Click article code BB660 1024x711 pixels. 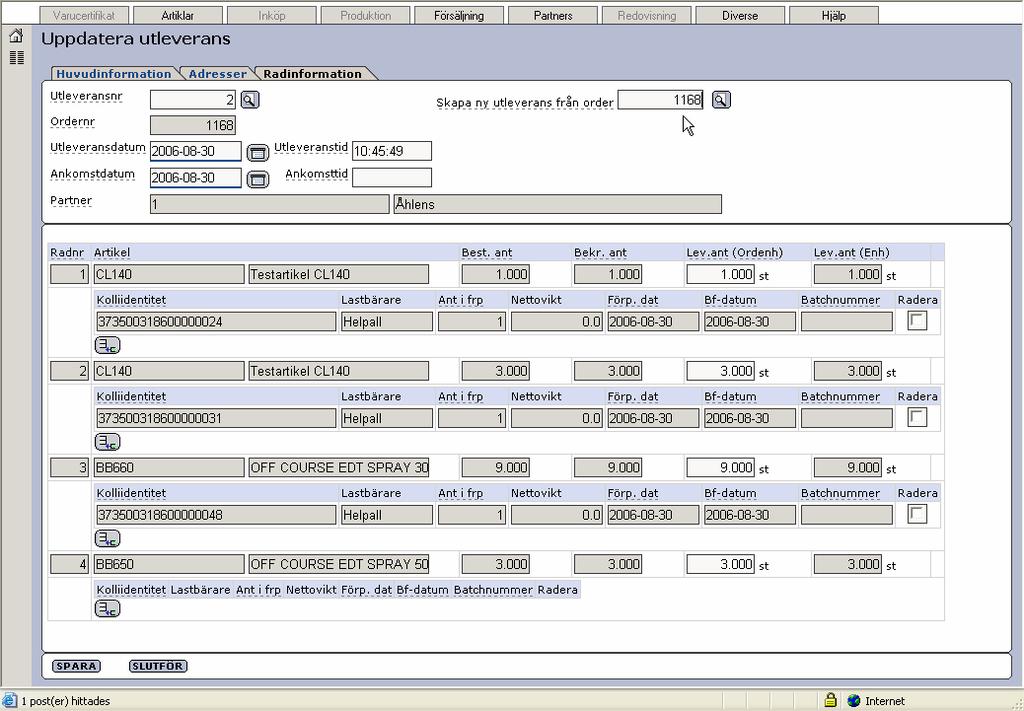pos(169,467)
